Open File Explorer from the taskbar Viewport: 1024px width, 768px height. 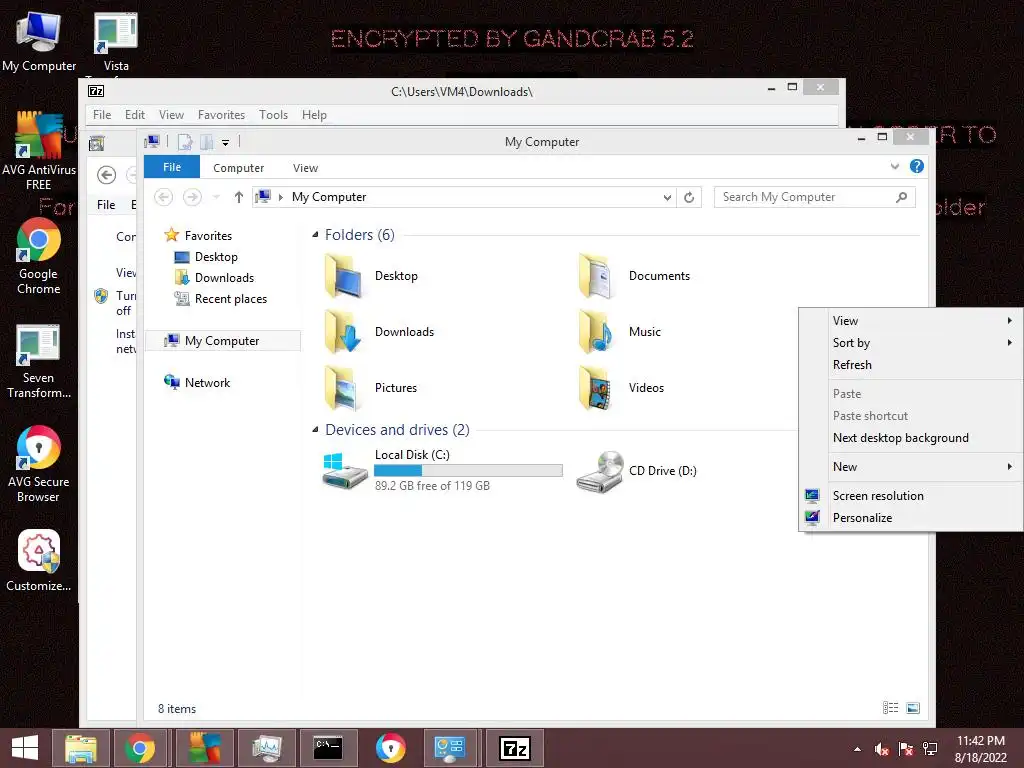tap(81, 748)
